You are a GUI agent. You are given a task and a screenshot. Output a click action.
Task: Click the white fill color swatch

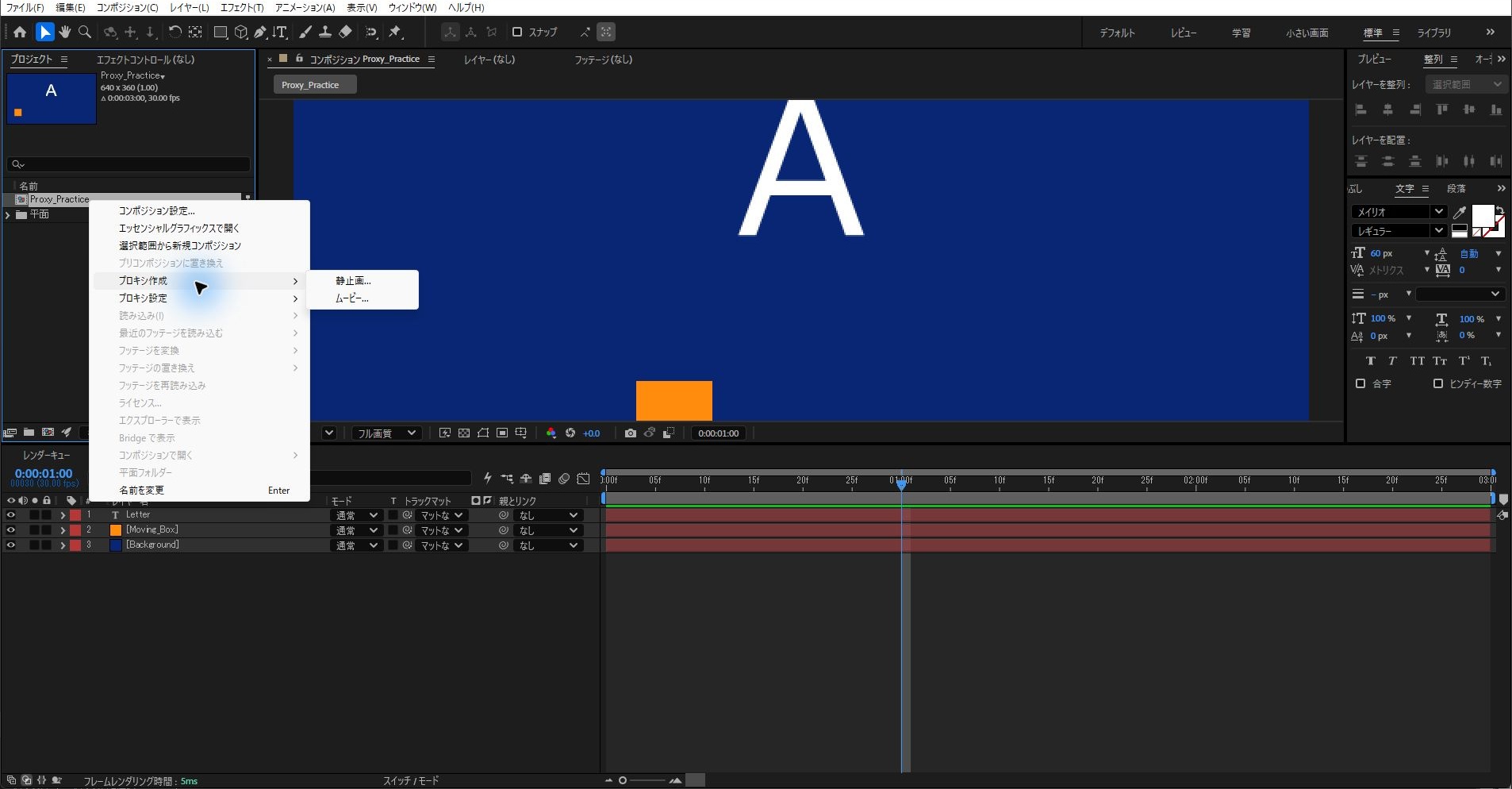coord(1483,216)
